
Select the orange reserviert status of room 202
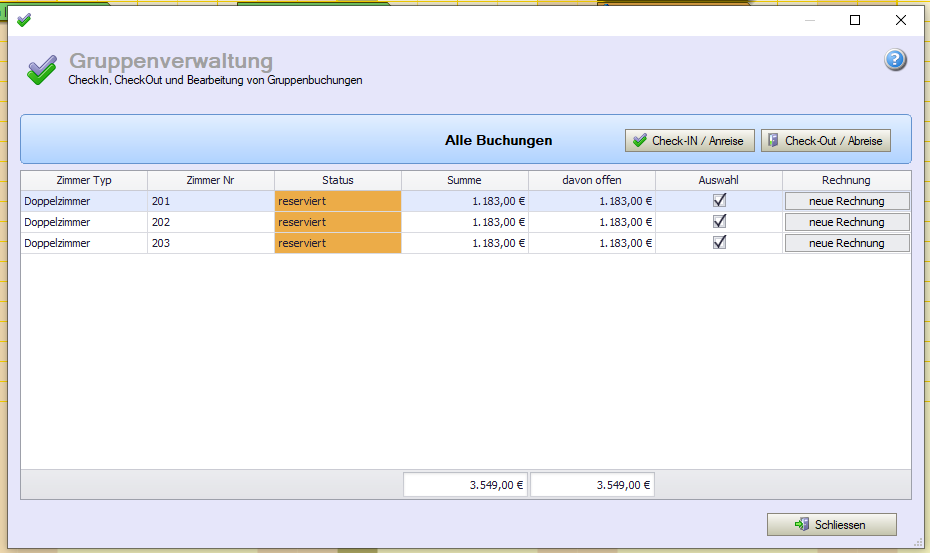[x=337, y=222]
